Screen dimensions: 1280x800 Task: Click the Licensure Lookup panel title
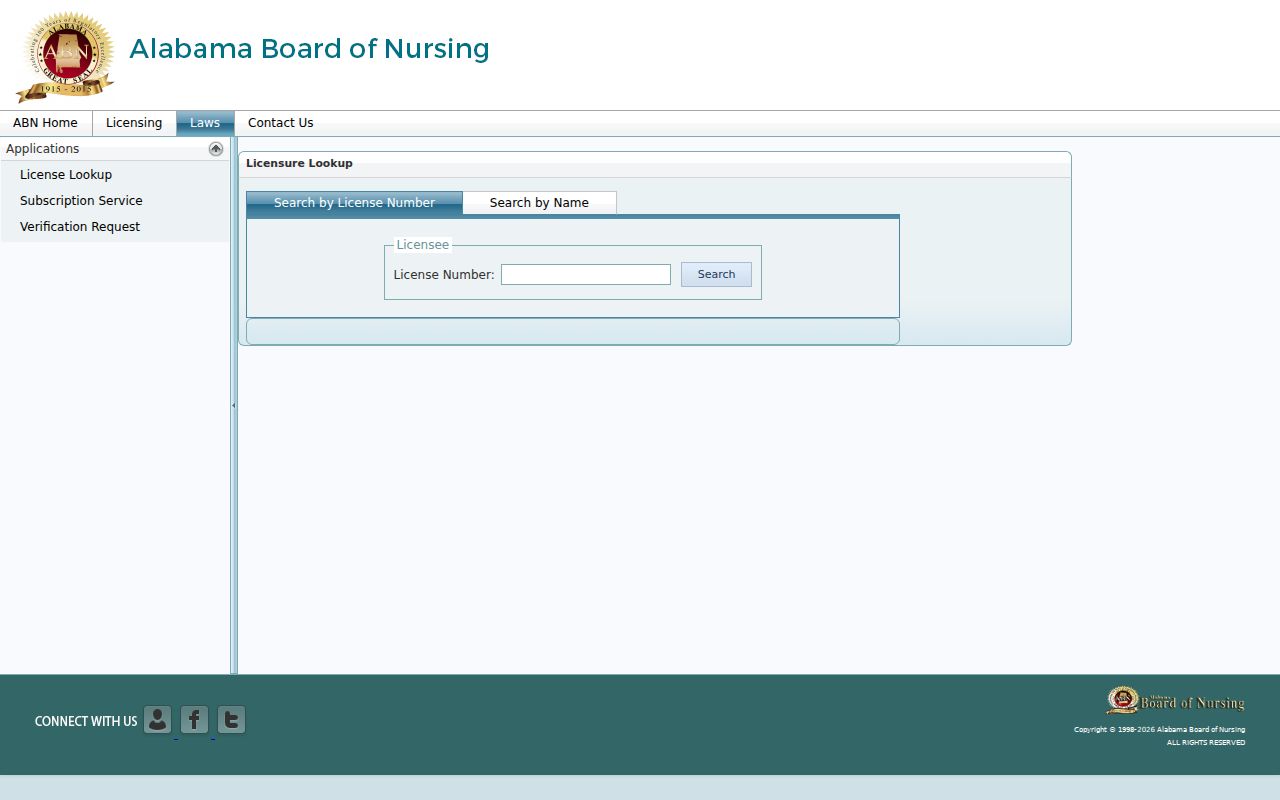299,163
